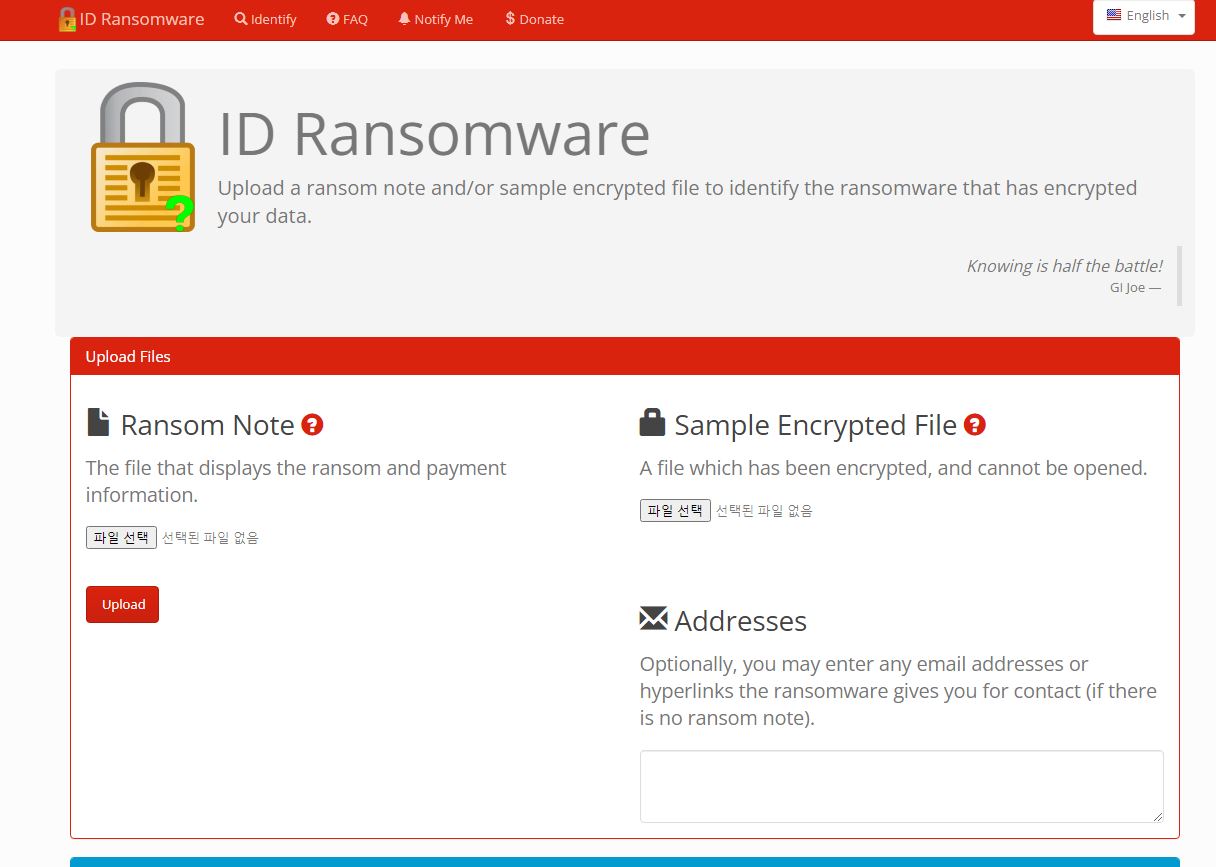Click the 'GI Joe' quote attribution
Screen dimensions: 1216x867
[x=1135, y=288]
